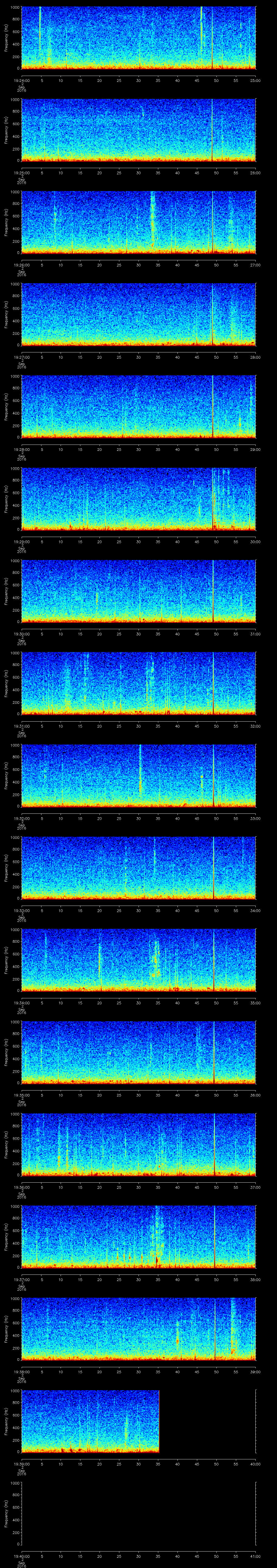Click the 38:00 end time label
The image size is (277, 1568).
[x=255, y=1279]
